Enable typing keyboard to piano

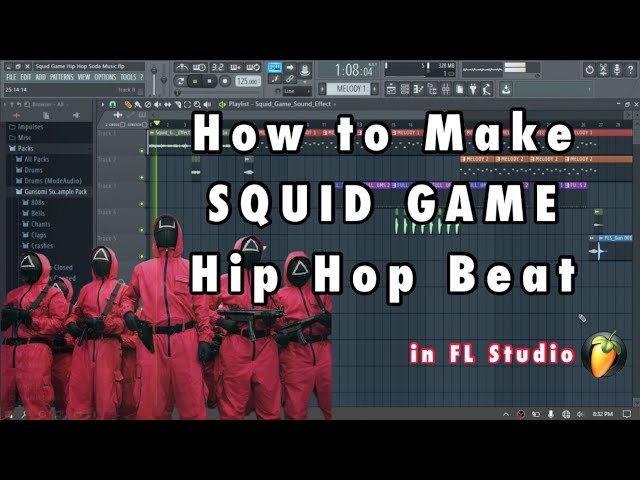[275, 67]
